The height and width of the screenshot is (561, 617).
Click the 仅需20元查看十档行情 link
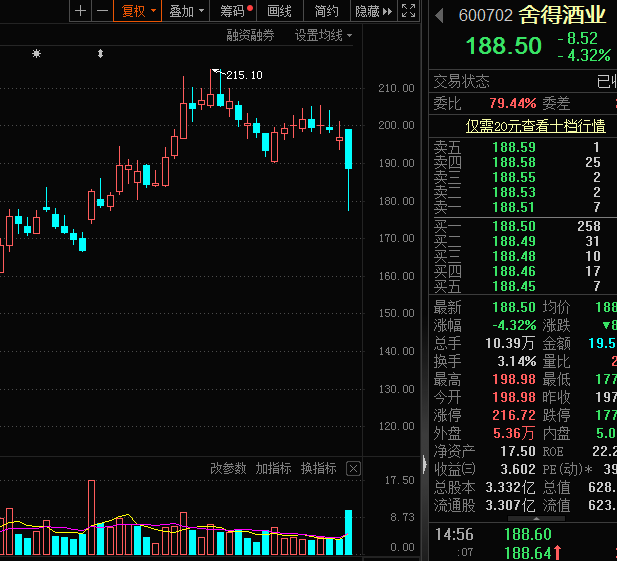tap(535, 126)
